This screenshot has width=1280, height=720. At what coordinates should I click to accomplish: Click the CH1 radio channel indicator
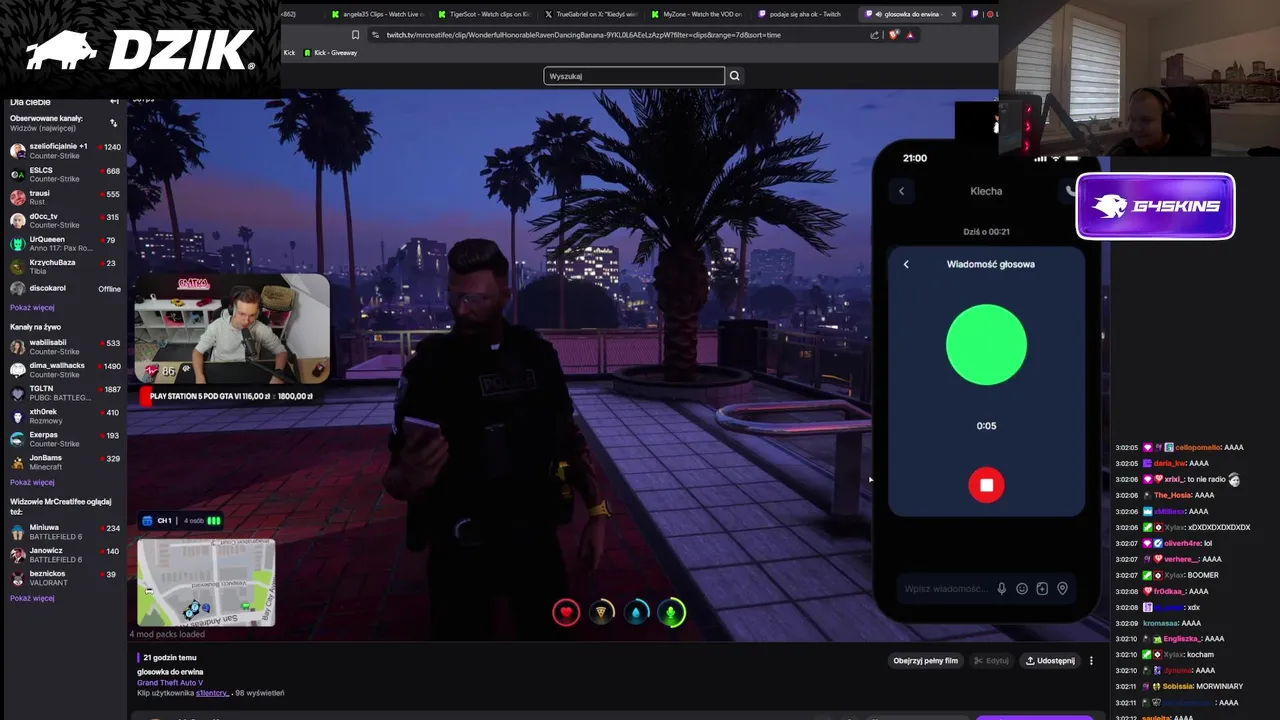click(x=181, y=521)
